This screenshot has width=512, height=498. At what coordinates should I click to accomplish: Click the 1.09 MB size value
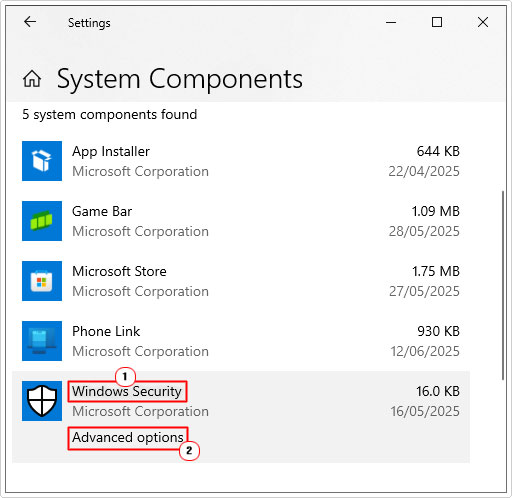pyautogui.click(x=436, y=211)
